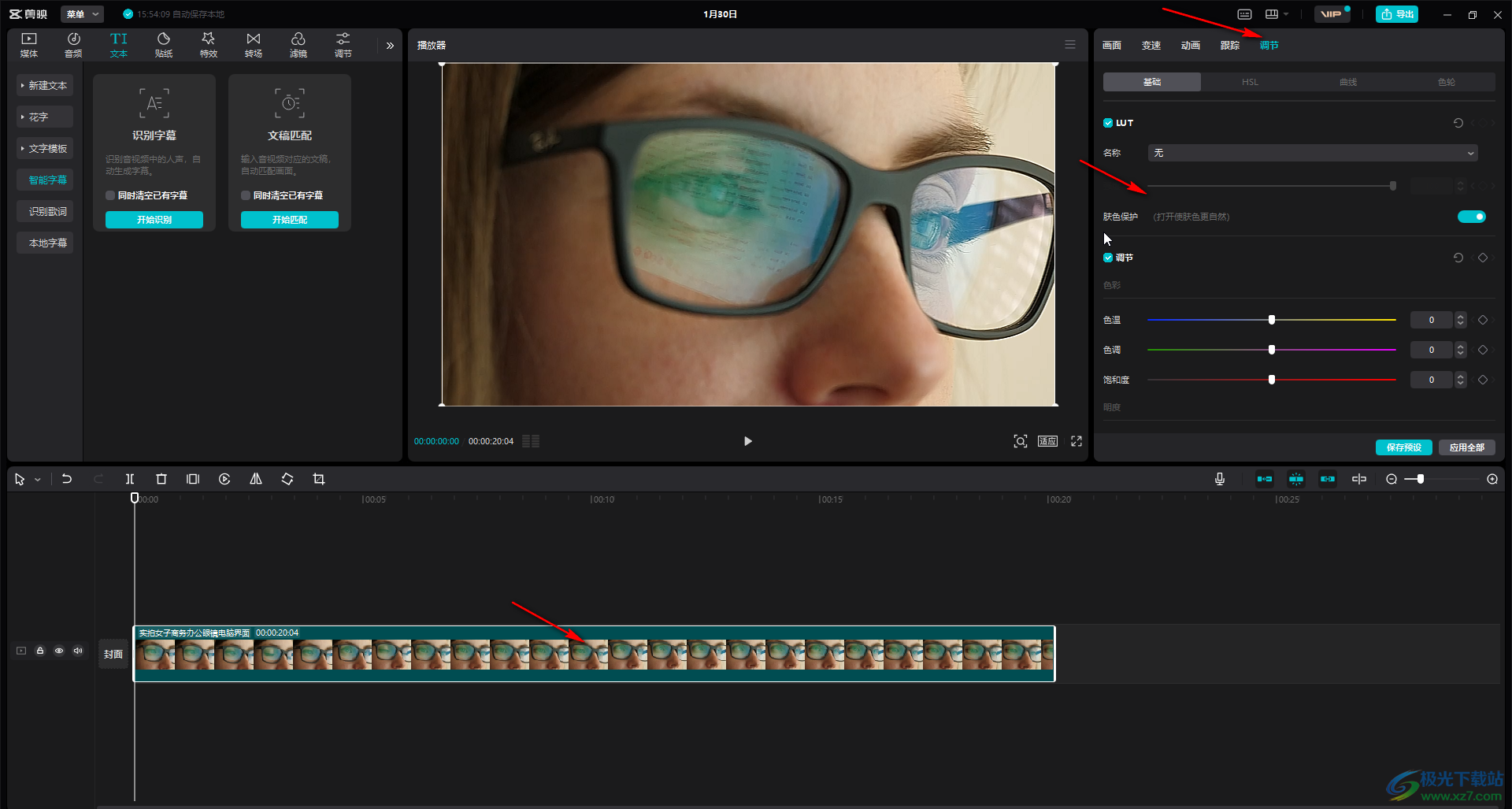Click the player fullscreen icon
1512x809 pixels.
click(1077, 441)
